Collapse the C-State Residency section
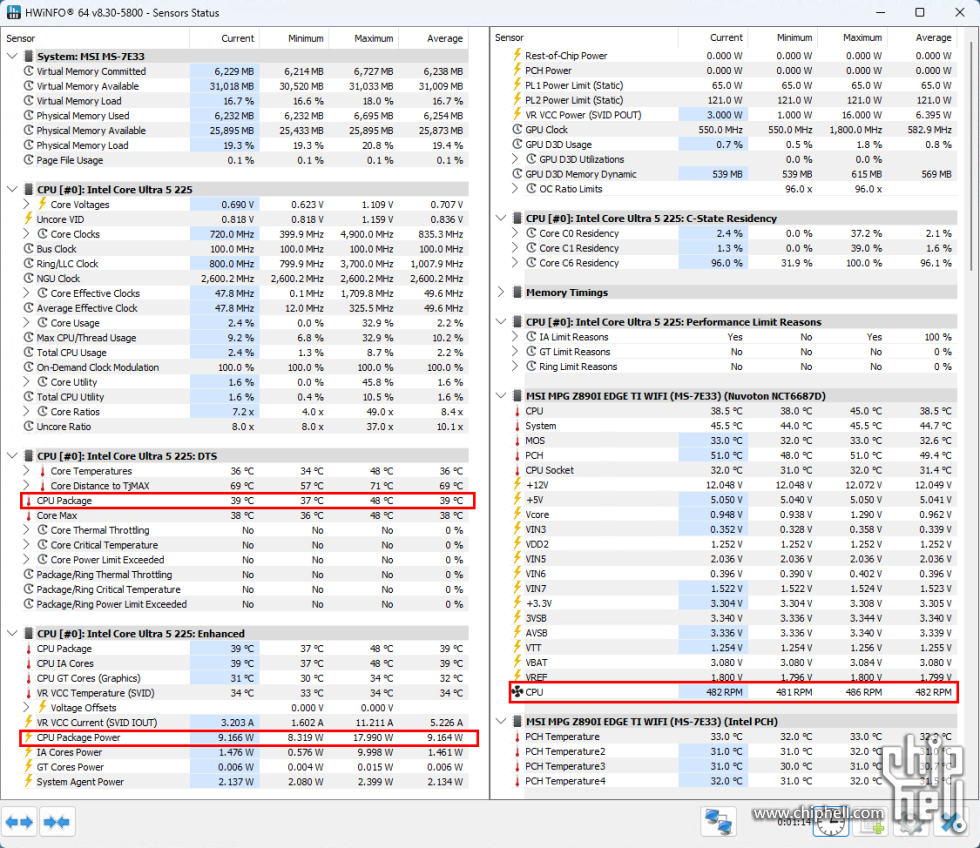The height and width of the screenshot is (848, 980). [501, 218]
